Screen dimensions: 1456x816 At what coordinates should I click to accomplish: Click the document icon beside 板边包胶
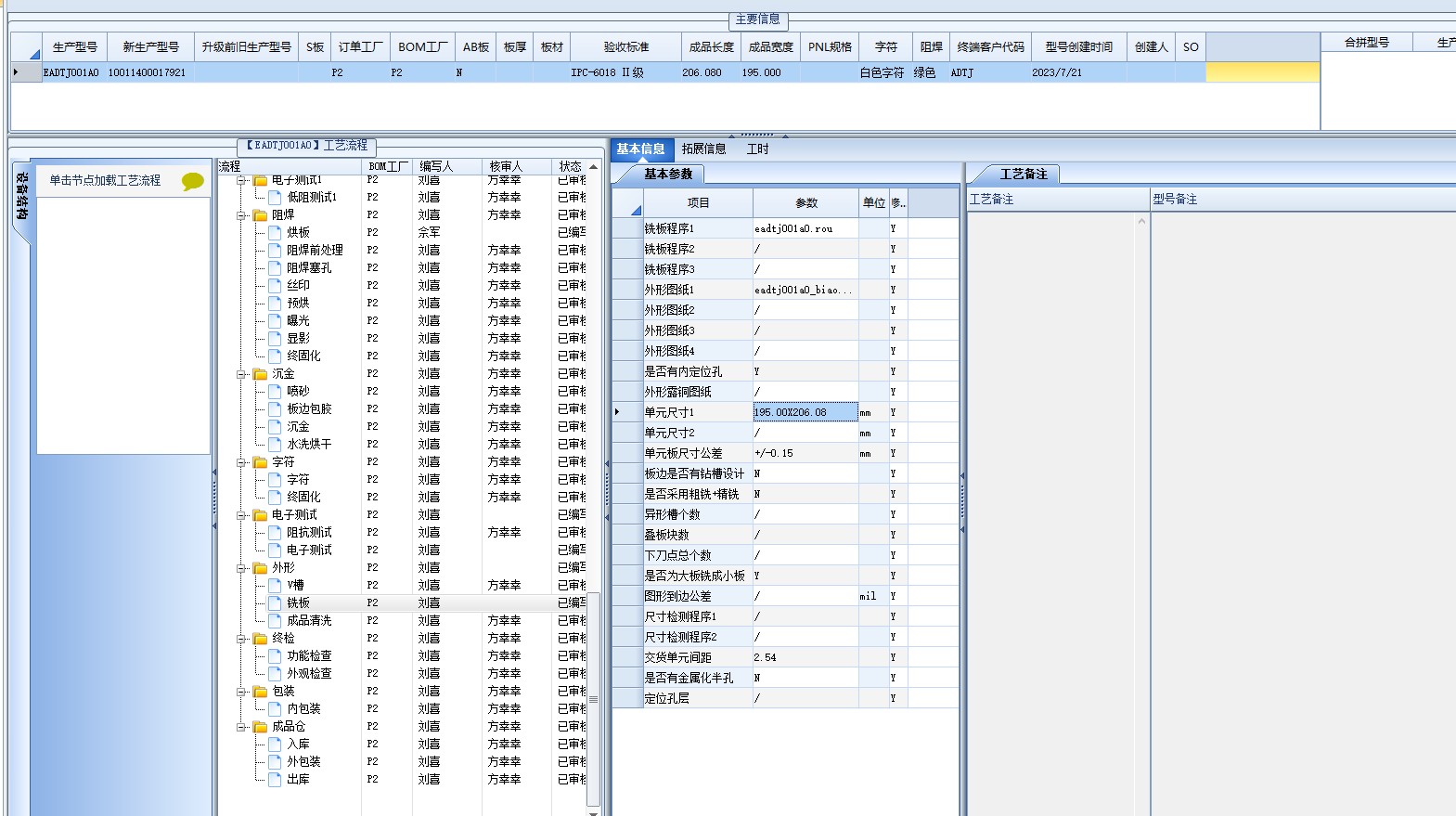click(x=275, y=408)
